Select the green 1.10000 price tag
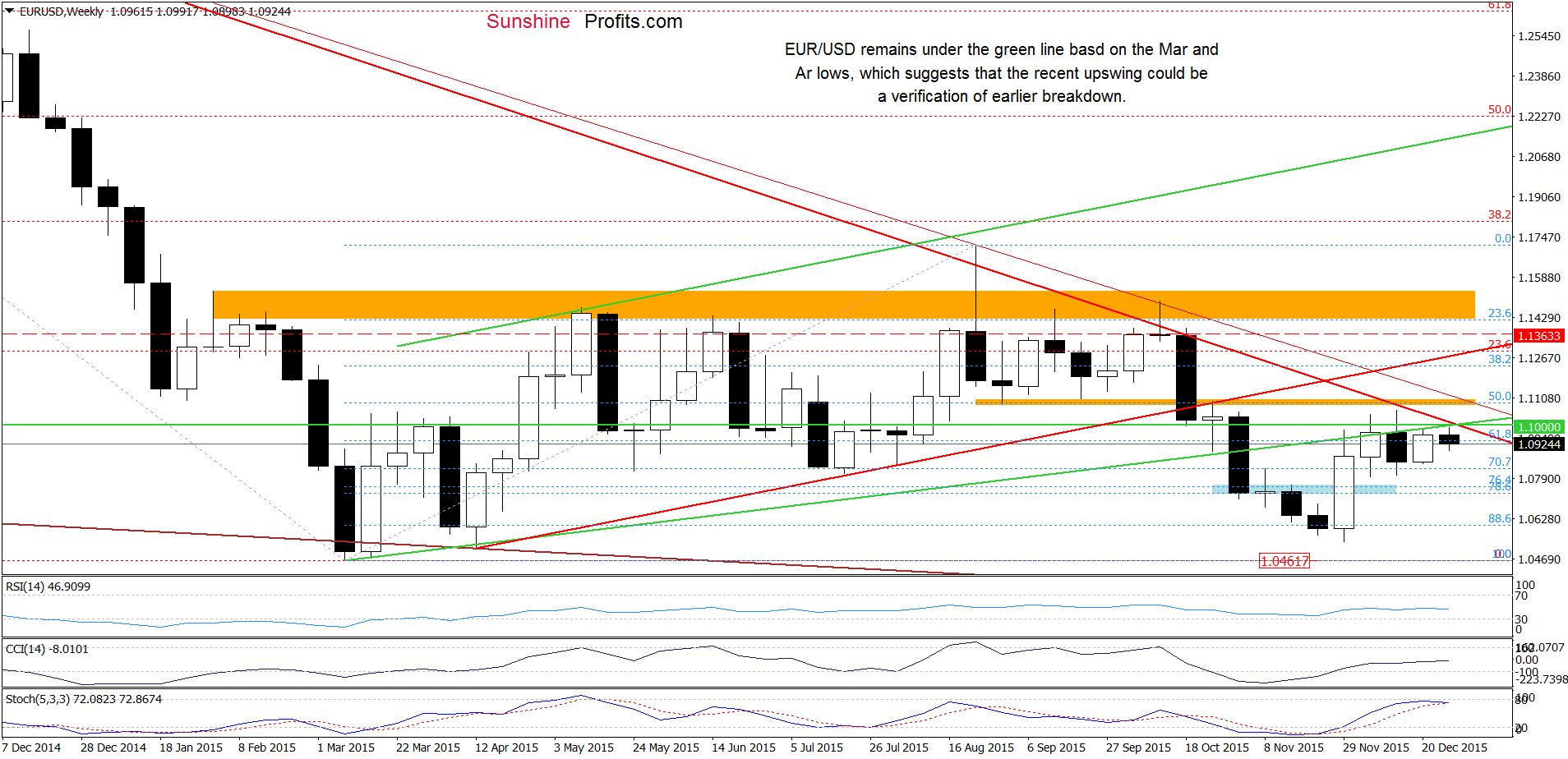1568x759 pixels. 1538,427
